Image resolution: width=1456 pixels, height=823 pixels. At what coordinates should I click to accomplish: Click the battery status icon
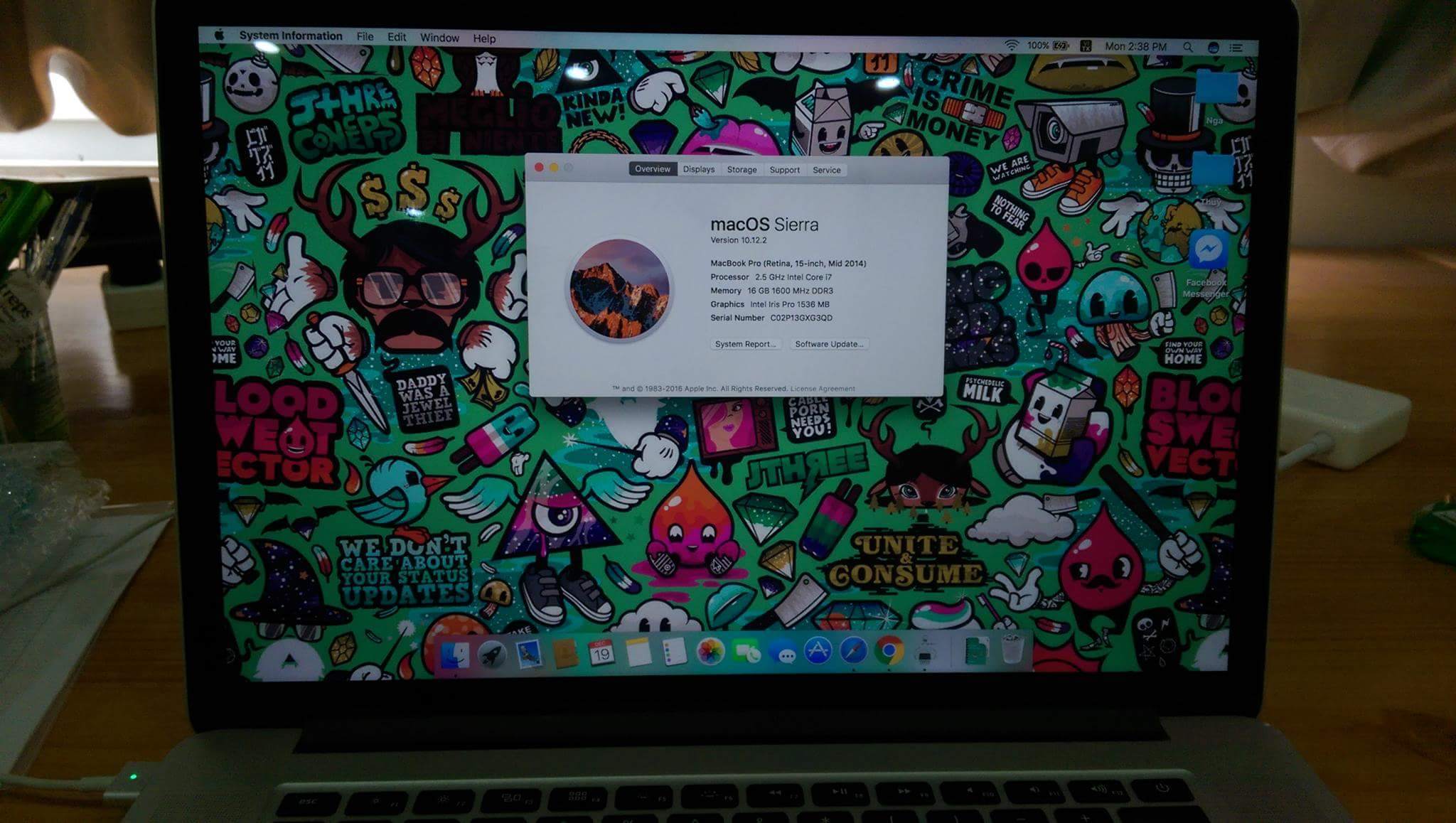pyautogui.click(x=1061, y=46)
